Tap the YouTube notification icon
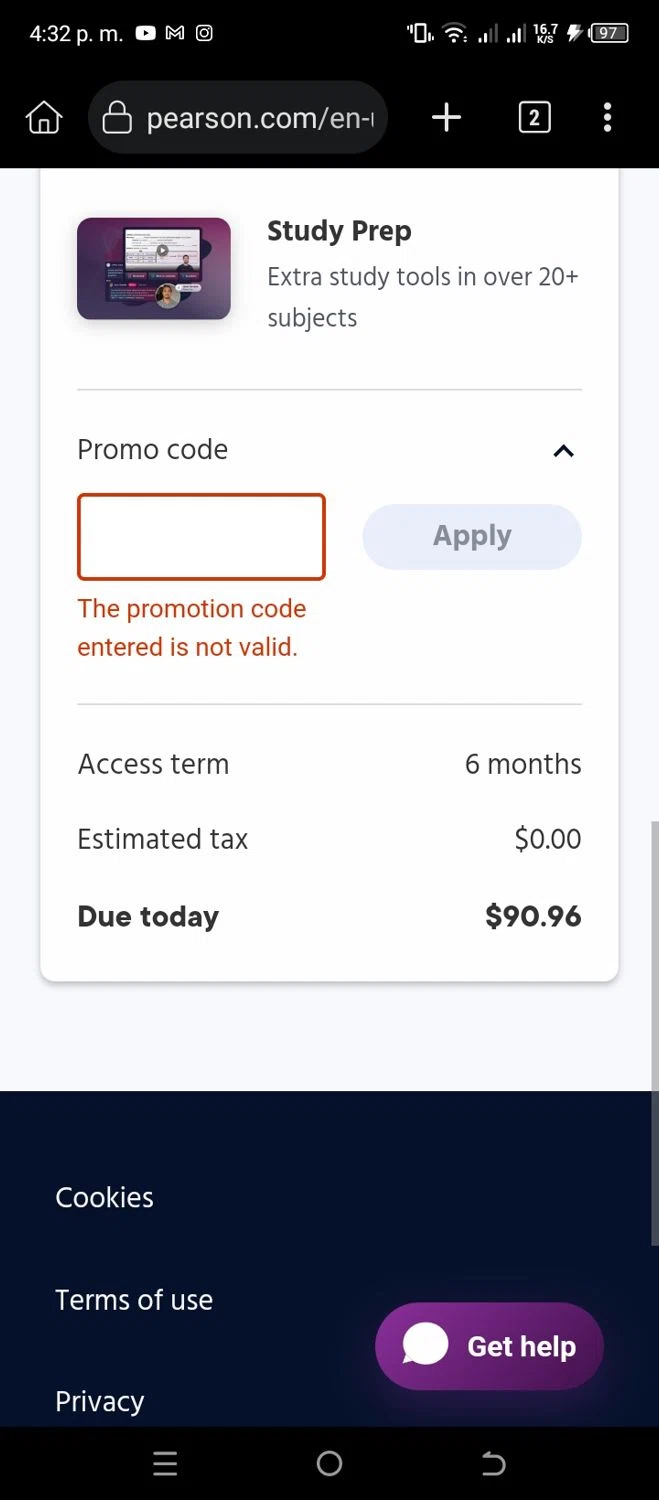Image resolution: width=659 pixels, height=1500 pixels. [146, 33]
